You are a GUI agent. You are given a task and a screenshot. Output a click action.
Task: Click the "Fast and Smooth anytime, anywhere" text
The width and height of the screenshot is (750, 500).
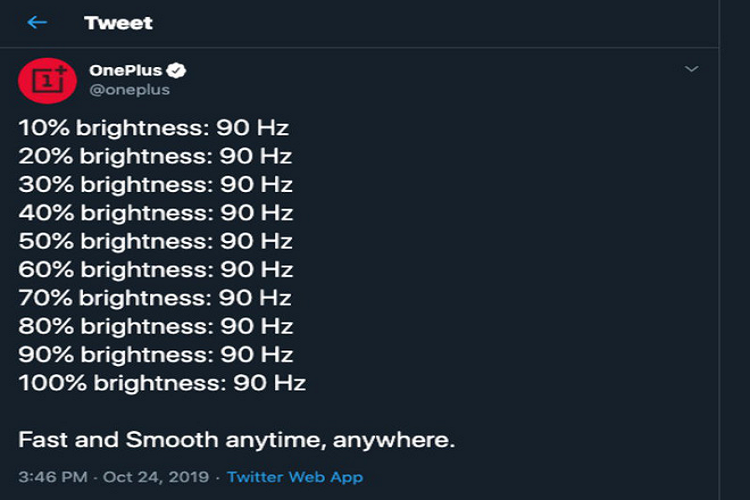[237, 440]
